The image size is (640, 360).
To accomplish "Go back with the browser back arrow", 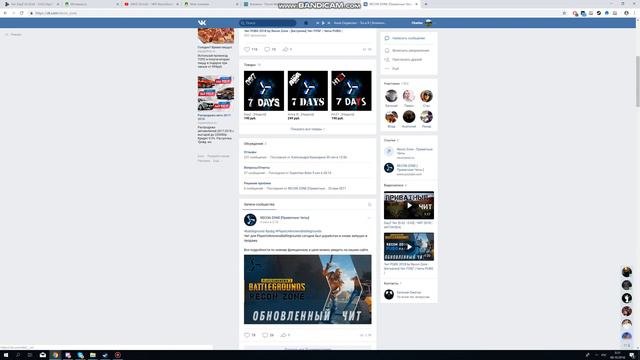I will (x=5, y=13).
